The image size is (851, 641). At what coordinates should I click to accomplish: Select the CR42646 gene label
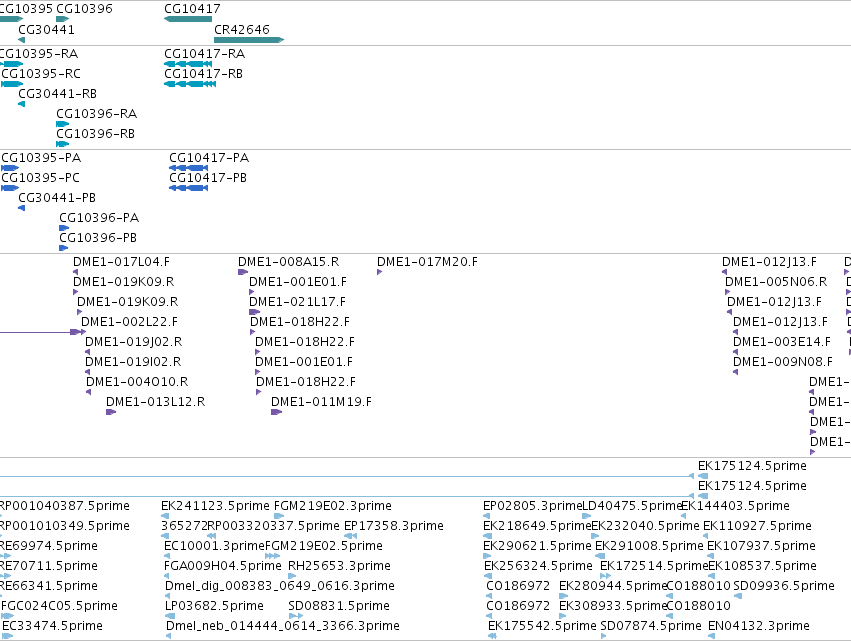click(242, 29)
